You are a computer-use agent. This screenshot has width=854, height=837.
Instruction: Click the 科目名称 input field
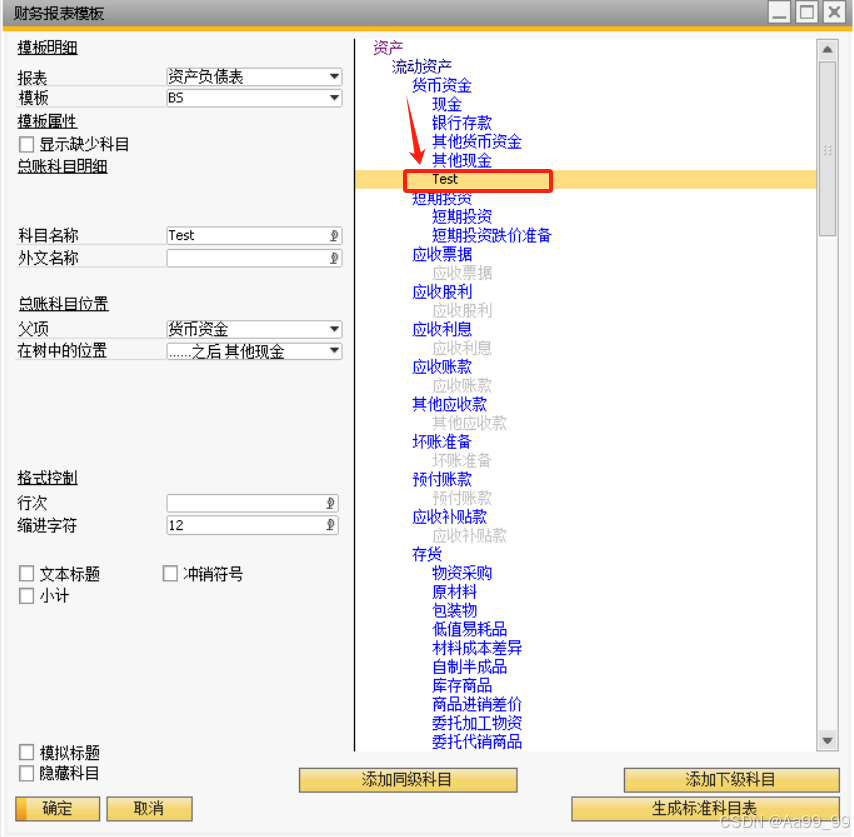point(254,235)
